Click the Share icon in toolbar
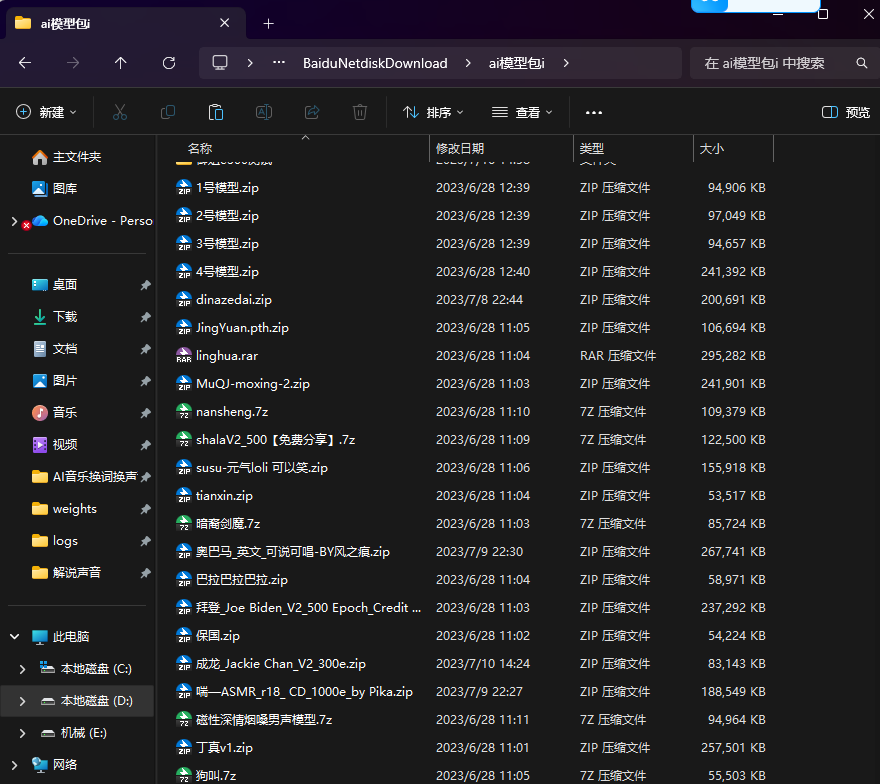Screen dimensions: 880x784 (312, 112)
